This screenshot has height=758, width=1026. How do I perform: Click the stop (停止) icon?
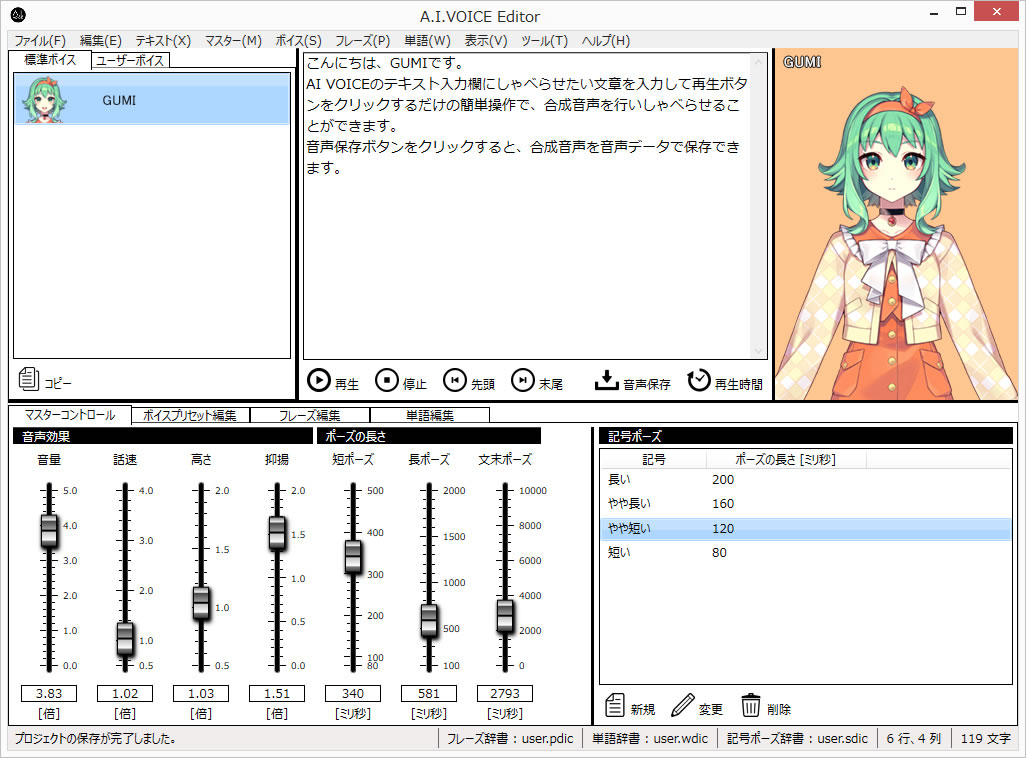coord(387,380)
